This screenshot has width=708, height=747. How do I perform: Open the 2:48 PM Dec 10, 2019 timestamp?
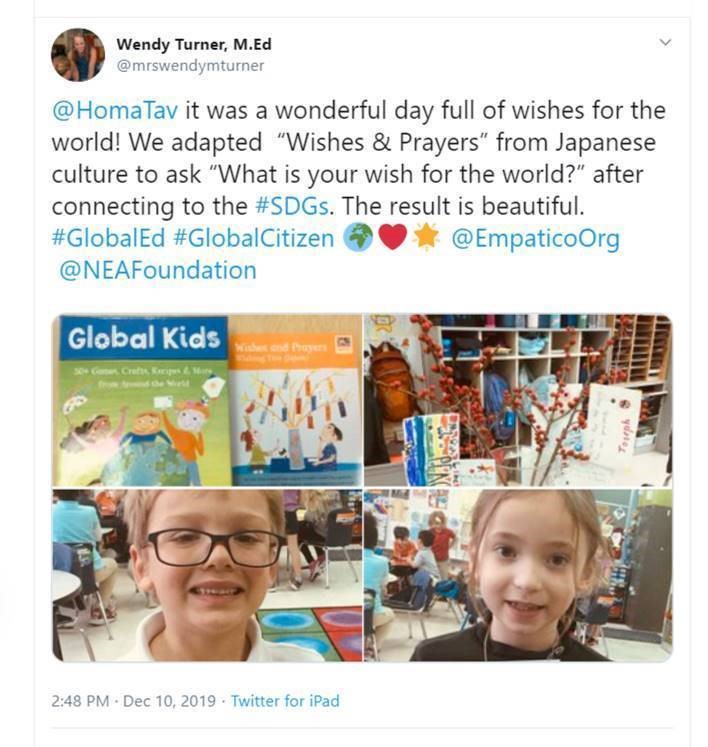(134, 701)
